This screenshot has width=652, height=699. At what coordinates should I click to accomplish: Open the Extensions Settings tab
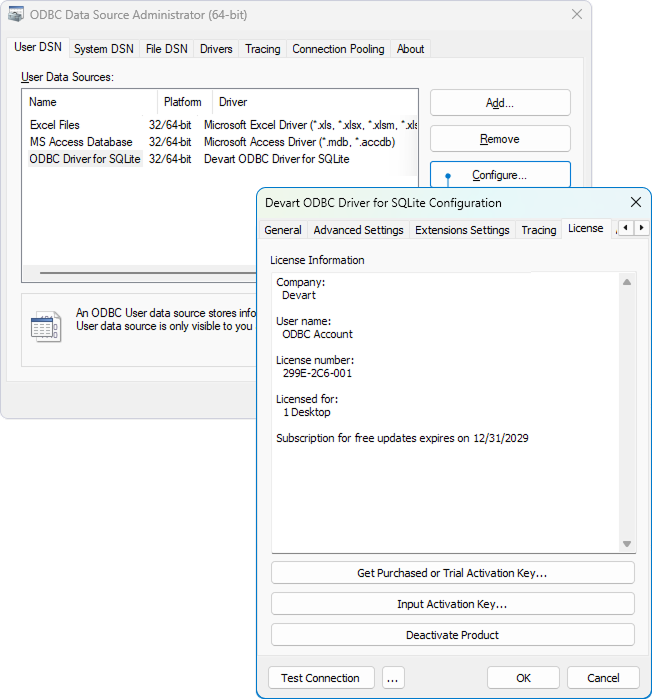462,230
